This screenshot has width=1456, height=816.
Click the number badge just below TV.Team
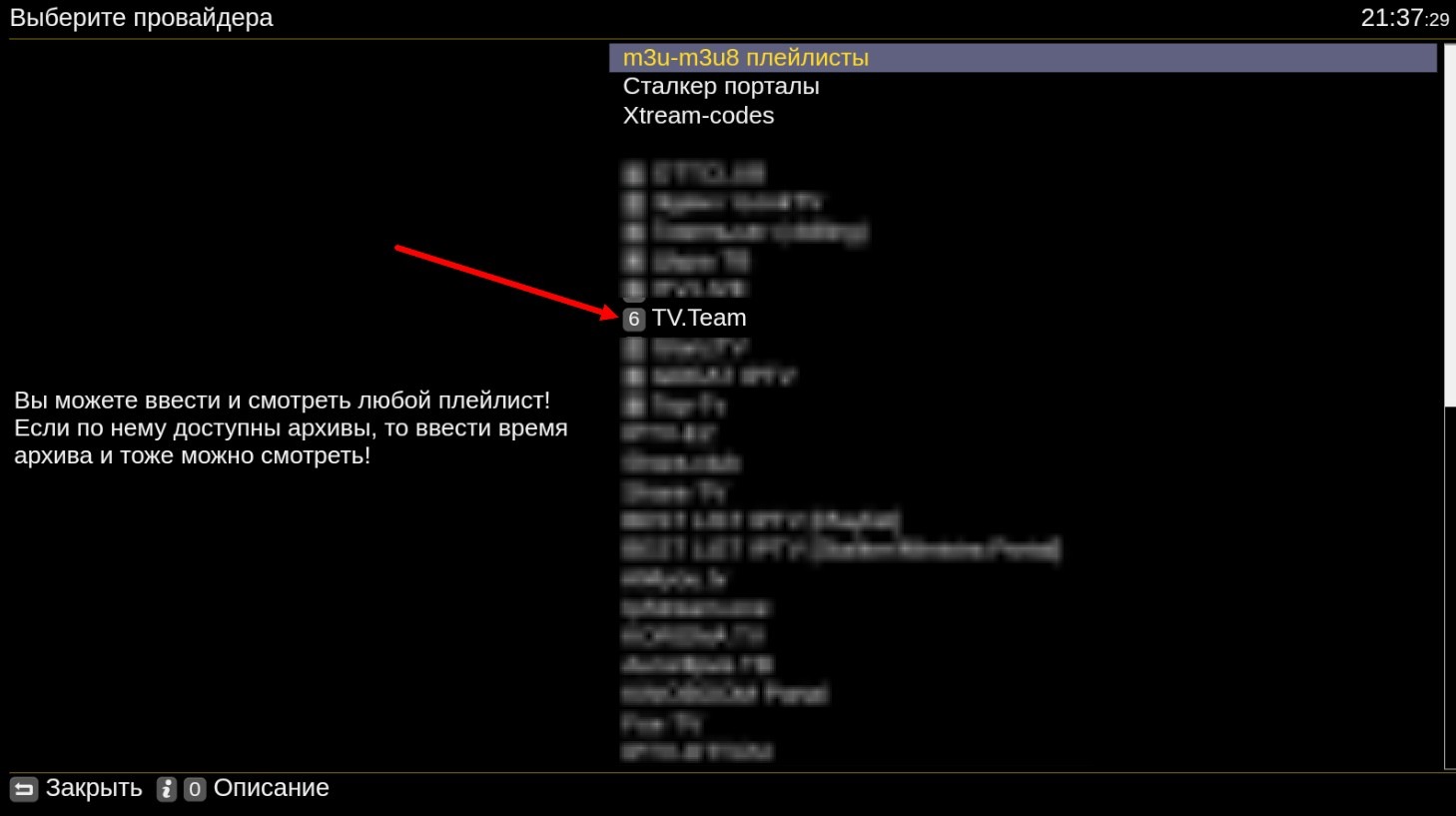(633, 348)
